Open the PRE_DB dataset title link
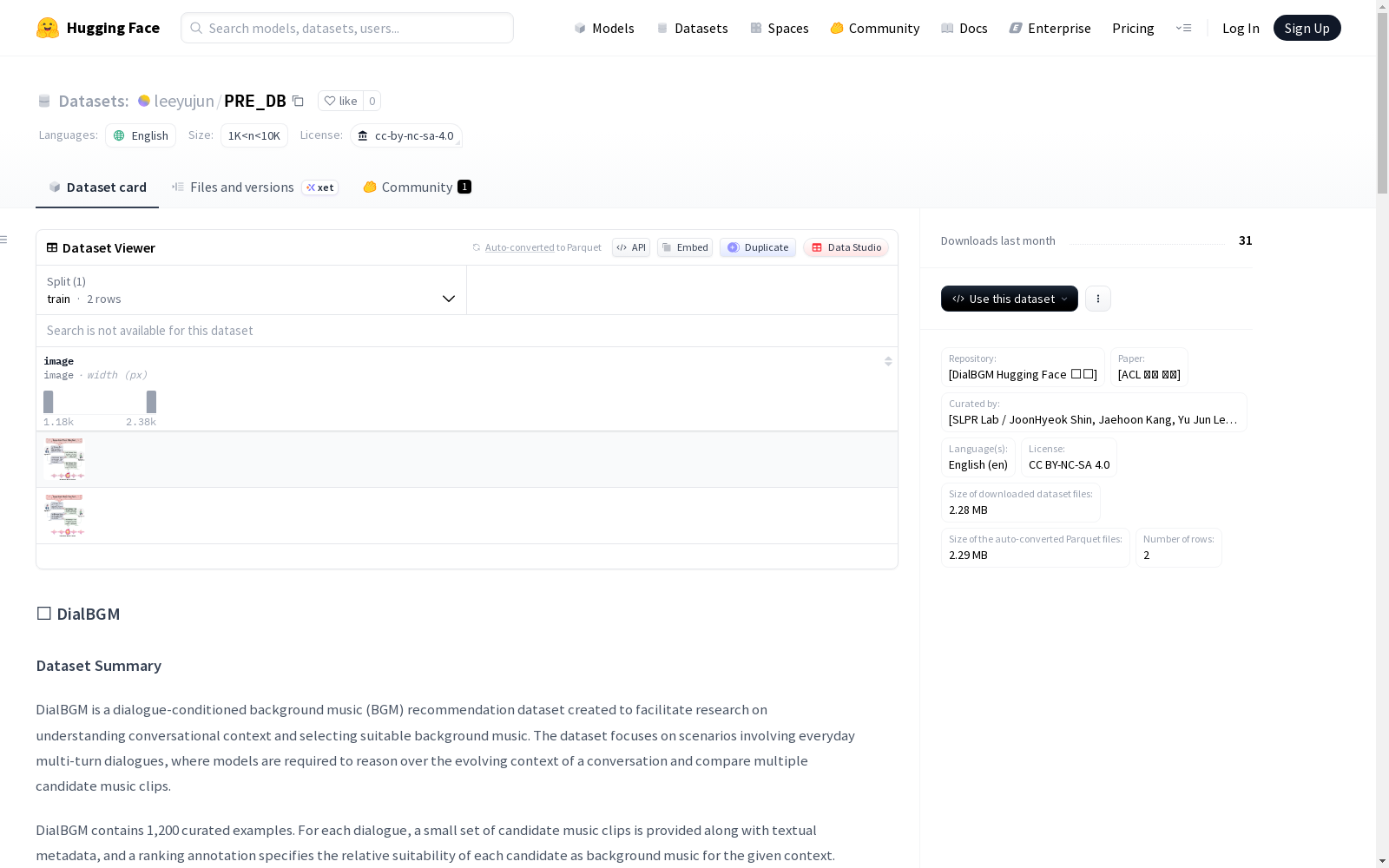 click(x=255, y=101)
